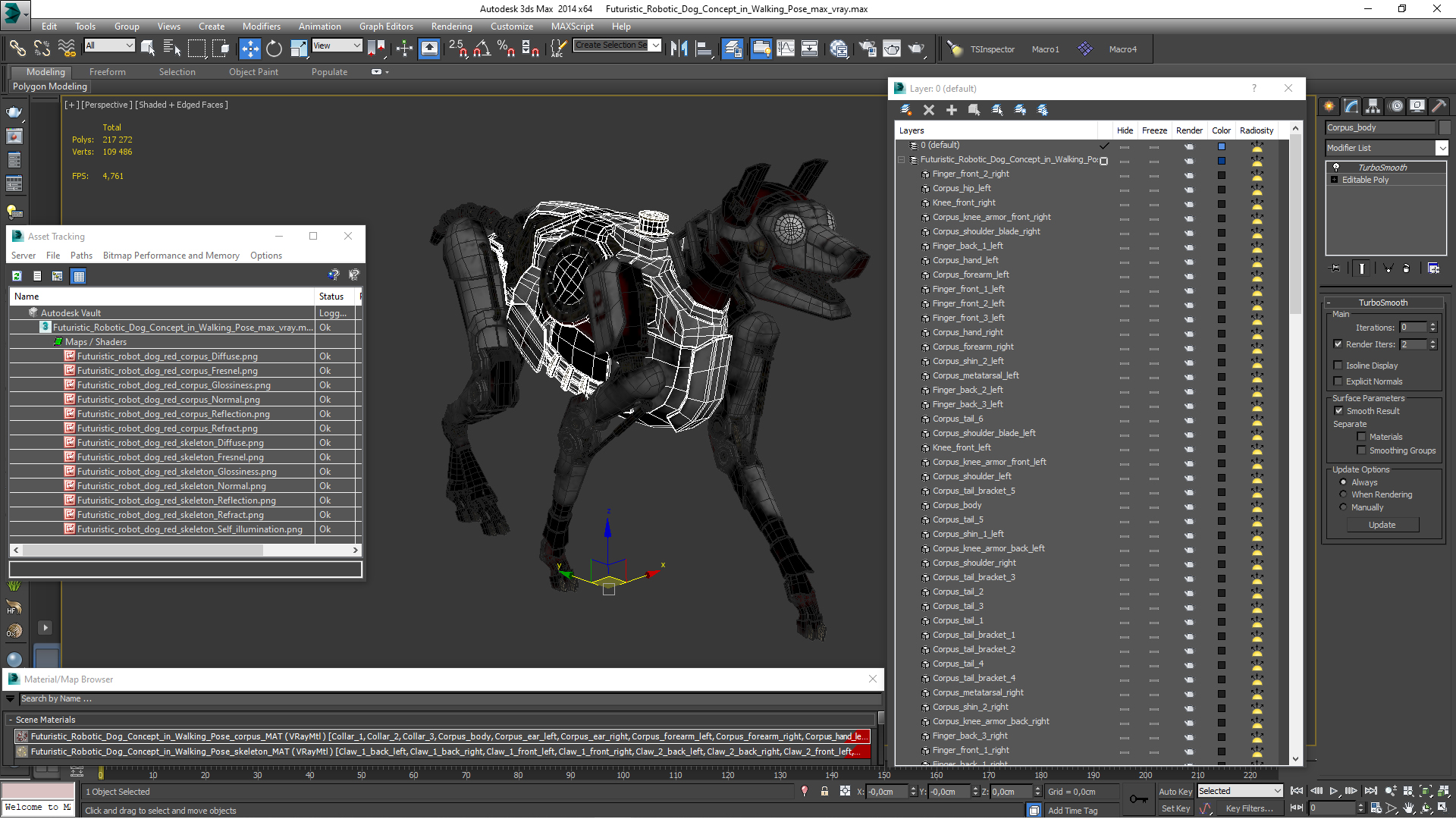Click color swatch of 0 (default) layer
Viewport: 1456px width, 819px height.
click(x=1221, y=146)
